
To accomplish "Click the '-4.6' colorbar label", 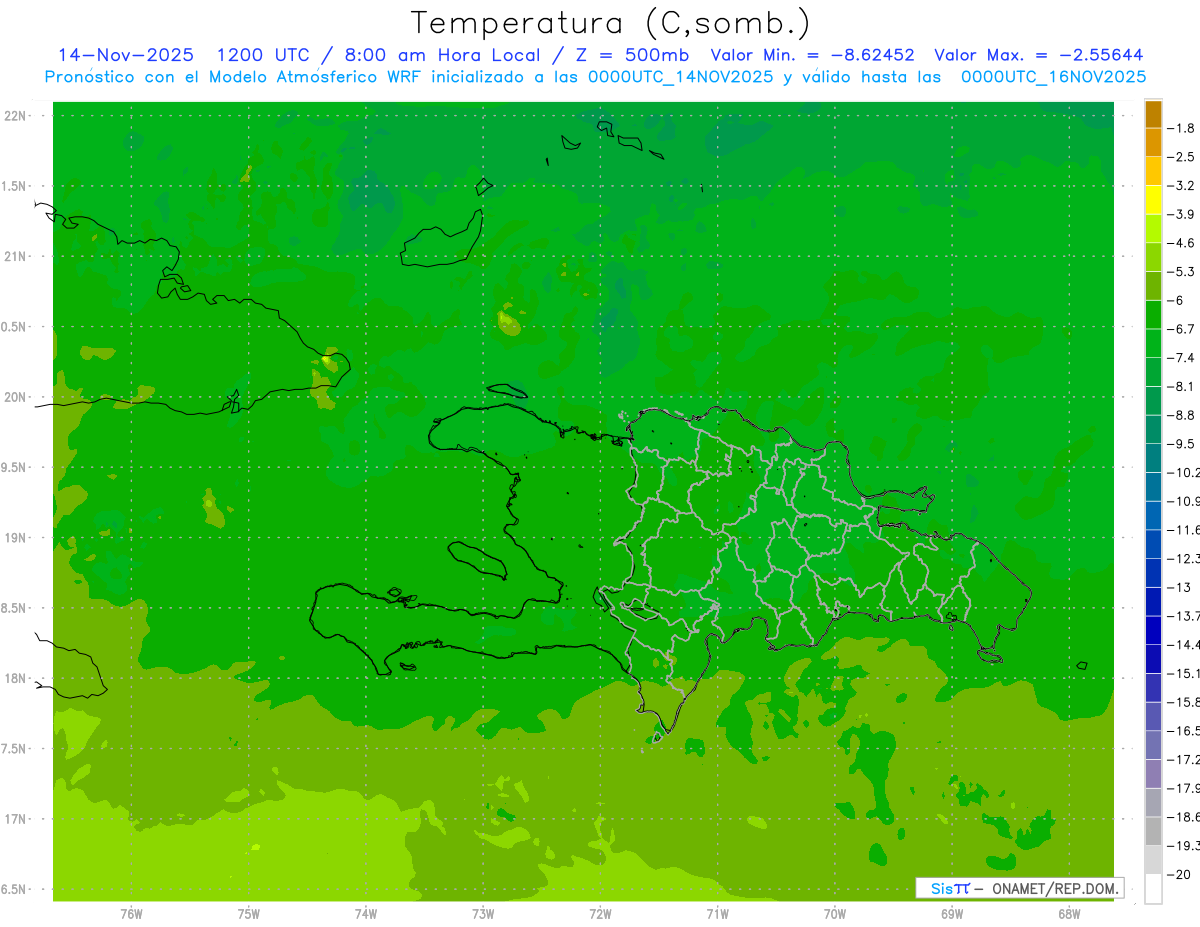I will pyautogui.click(x=1181, y=243).
